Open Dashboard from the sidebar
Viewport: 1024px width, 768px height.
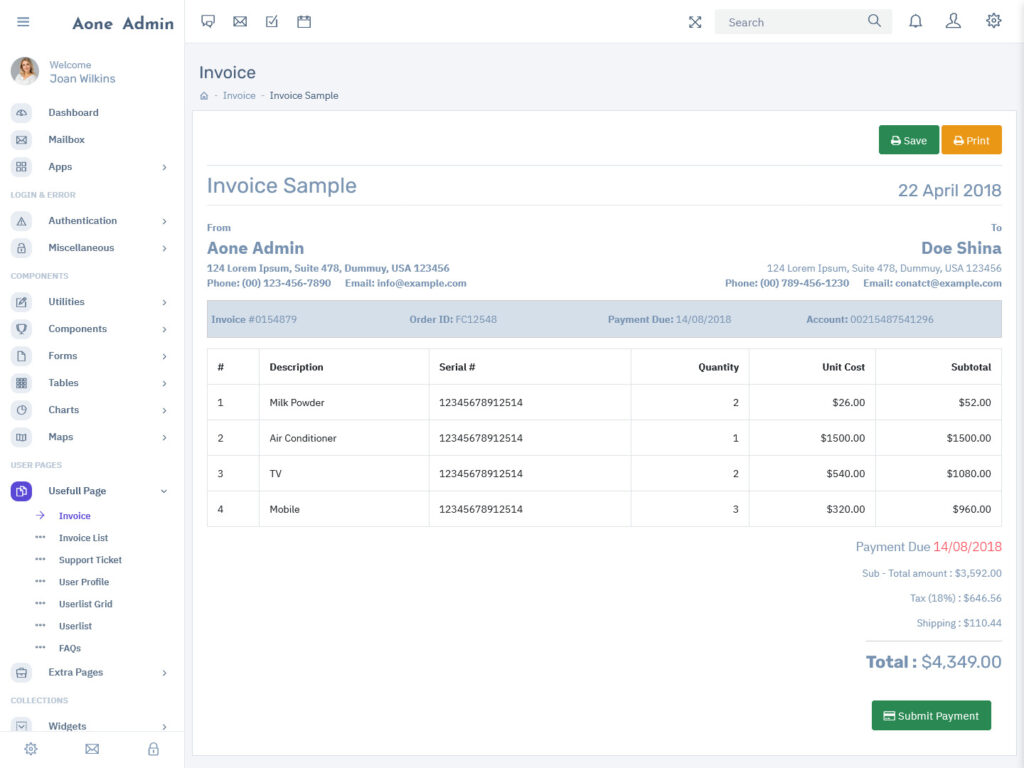pos(73,112)
